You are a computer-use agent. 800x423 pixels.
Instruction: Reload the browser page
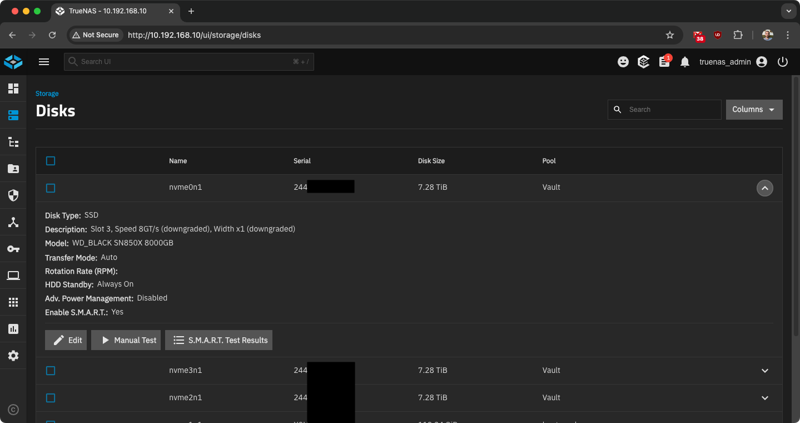click(x=52, y=35)
